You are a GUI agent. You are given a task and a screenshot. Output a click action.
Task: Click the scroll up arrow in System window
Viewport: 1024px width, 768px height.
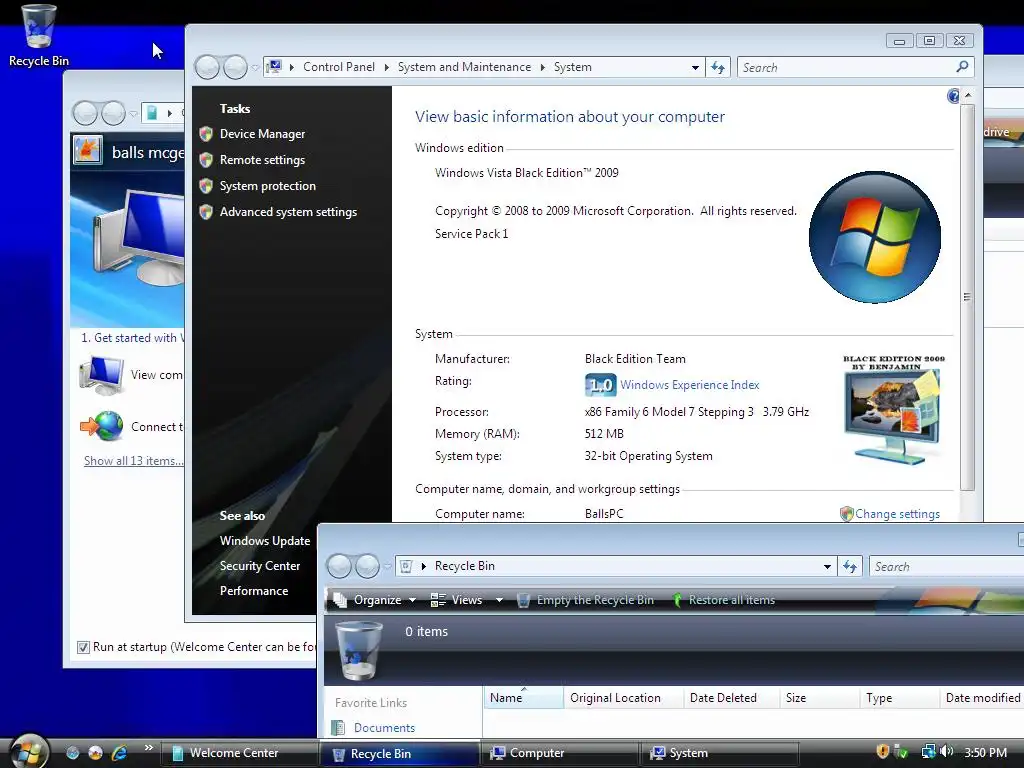[968, 95]
